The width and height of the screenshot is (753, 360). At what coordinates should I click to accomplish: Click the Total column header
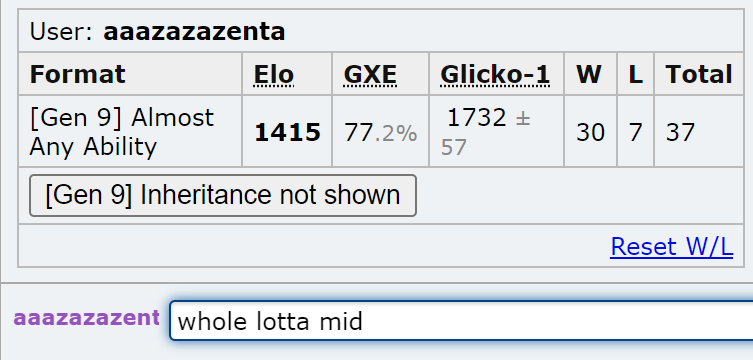coord(699,74)
